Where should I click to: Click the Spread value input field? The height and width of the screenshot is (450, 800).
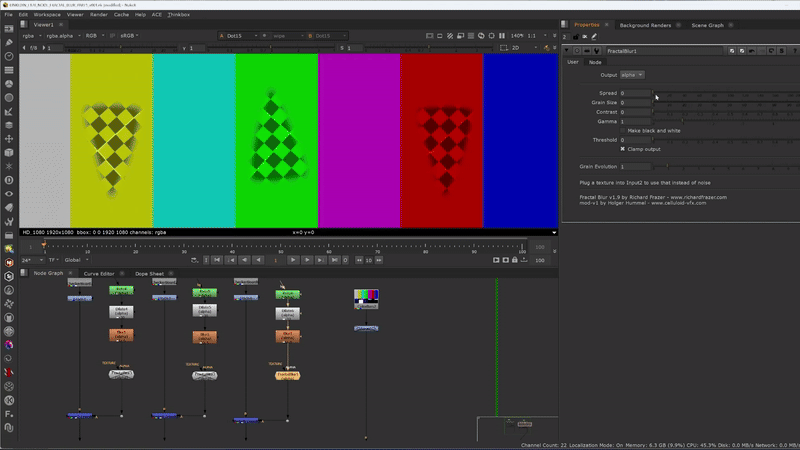(x=634, y=93)
